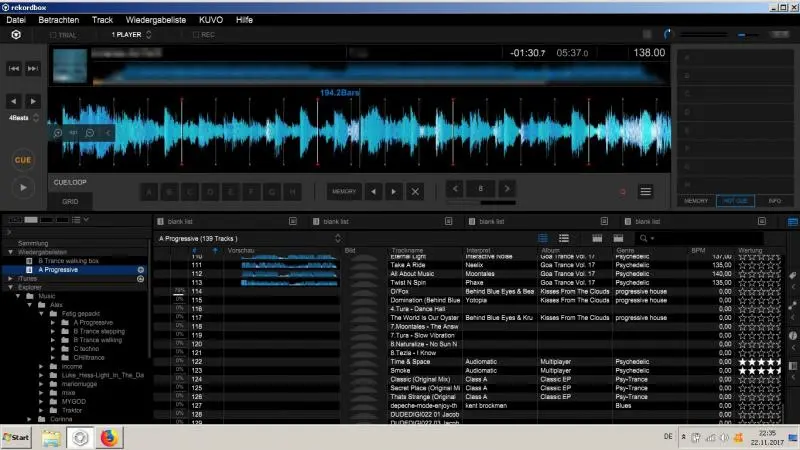
Task: Click the GRID button
Action: [71, 201]
